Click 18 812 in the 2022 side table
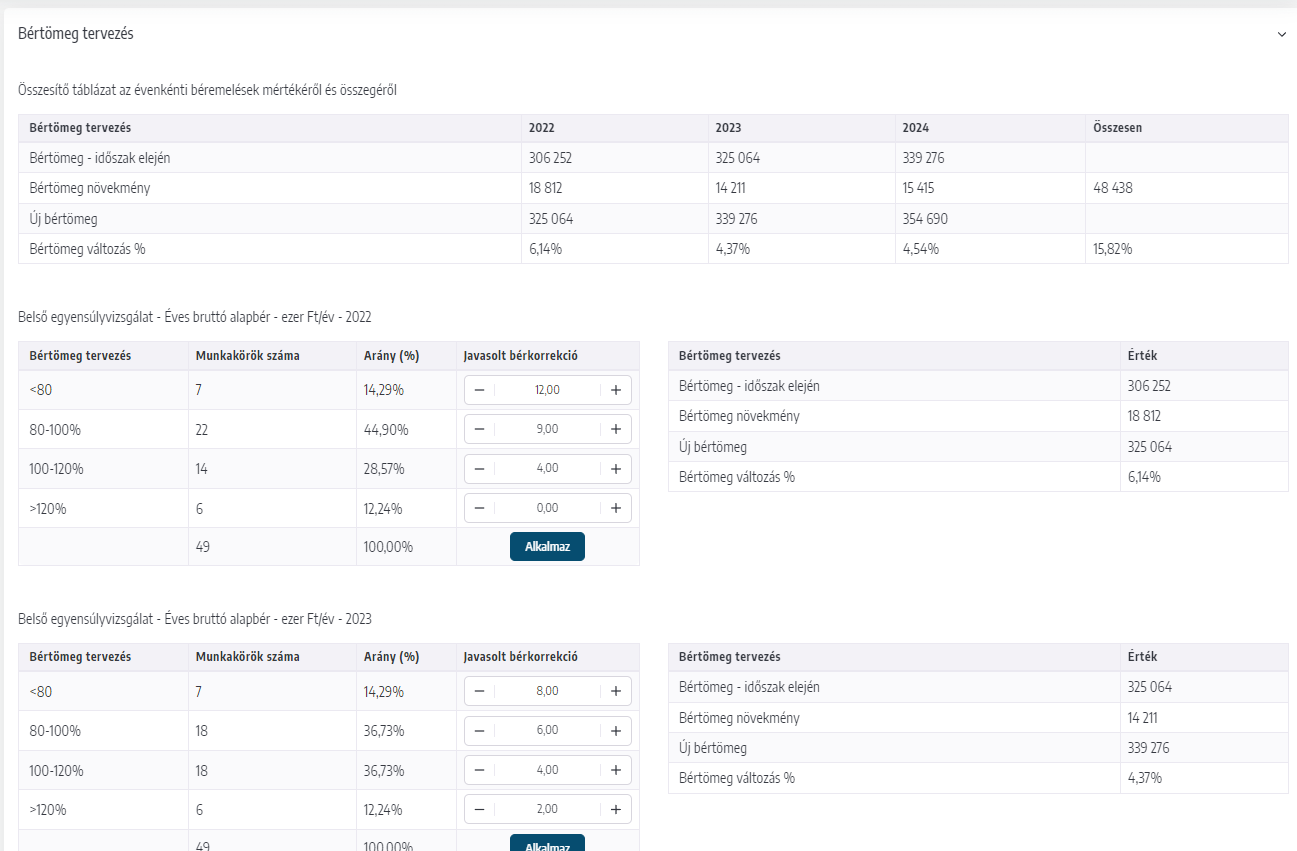Viewport: 1297px width, 851px height. 1144,416
